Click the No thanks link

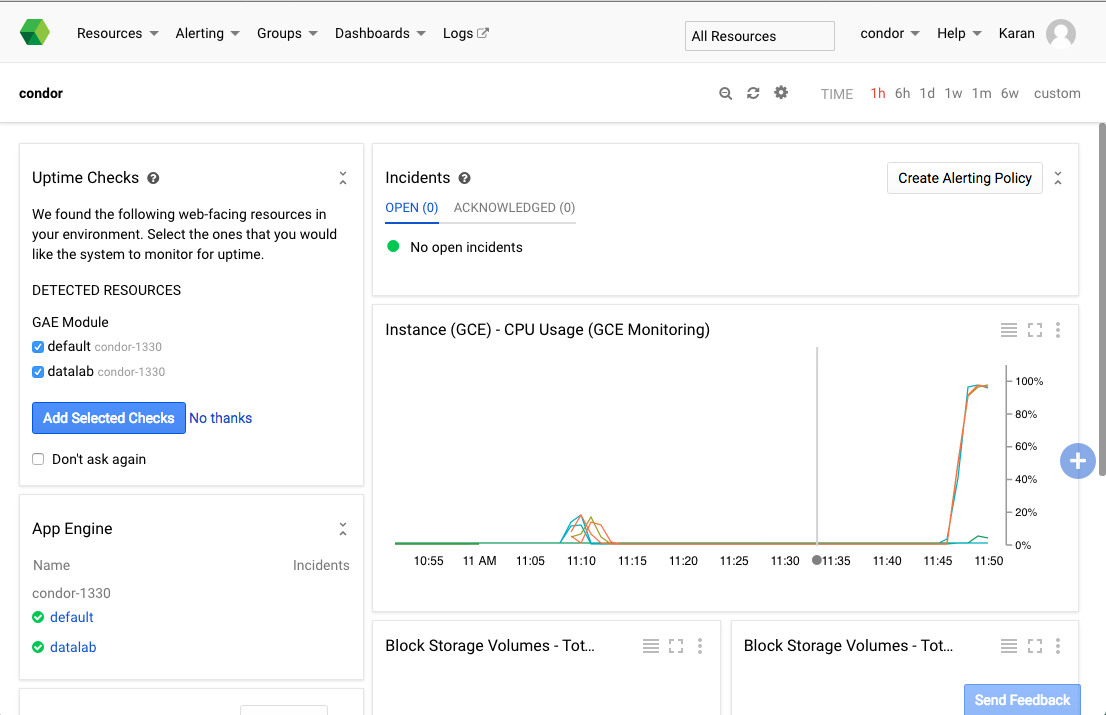(221, 418)
